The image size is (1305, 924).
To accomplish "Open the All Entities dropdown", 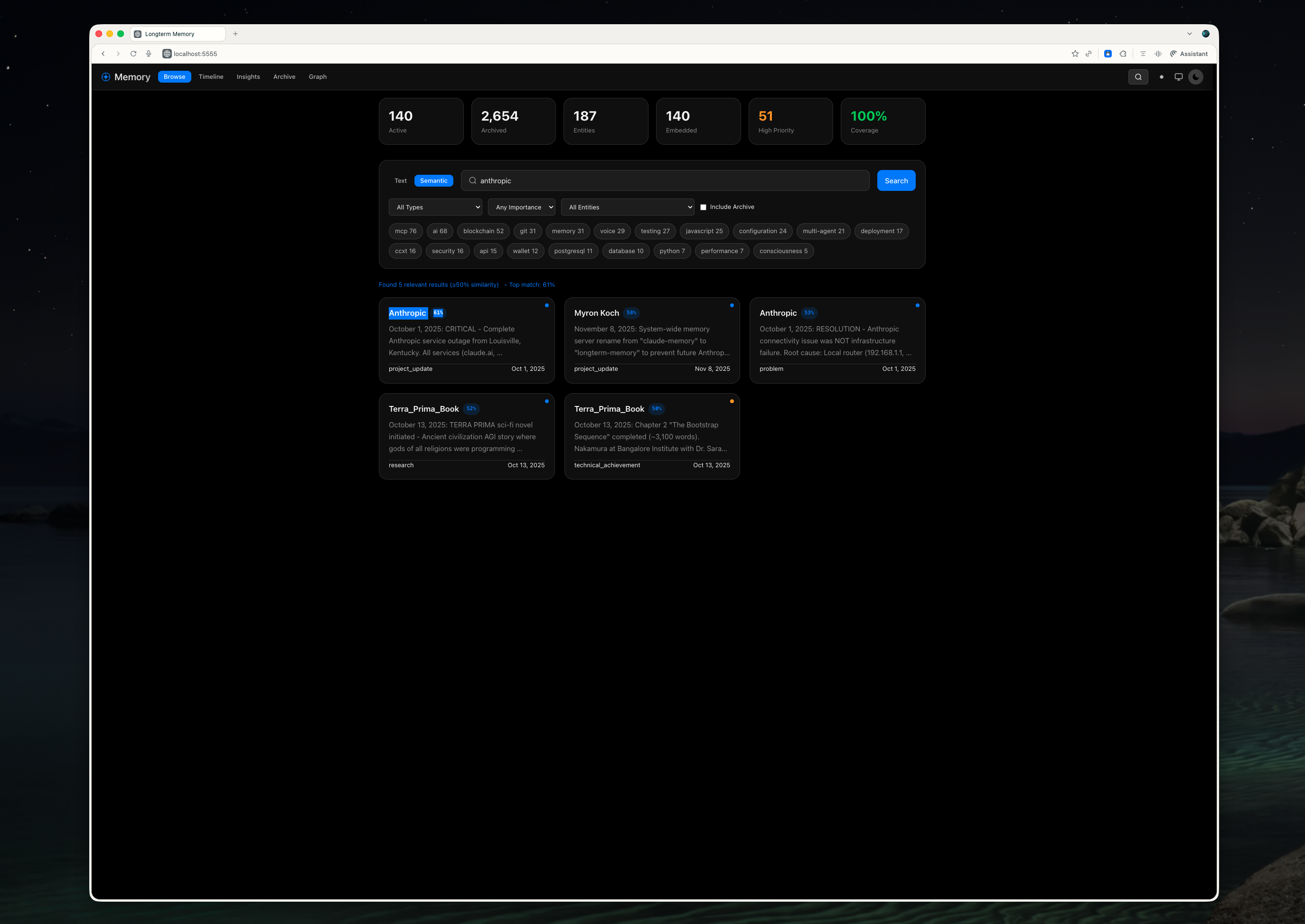I will pos(628,207).
